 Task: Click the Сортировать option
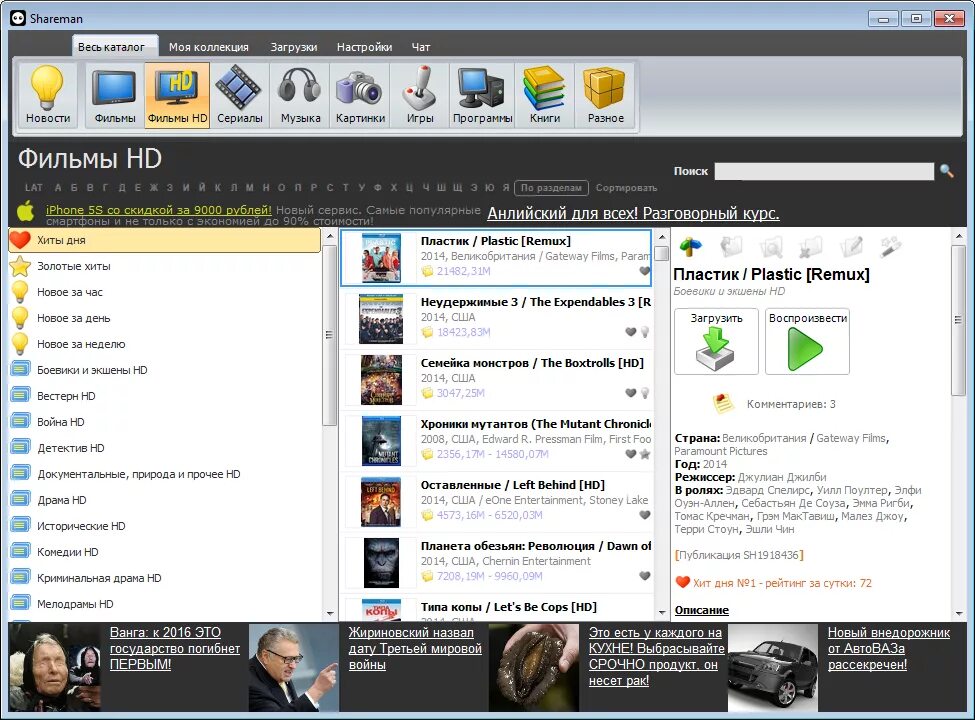pos(626,188)
